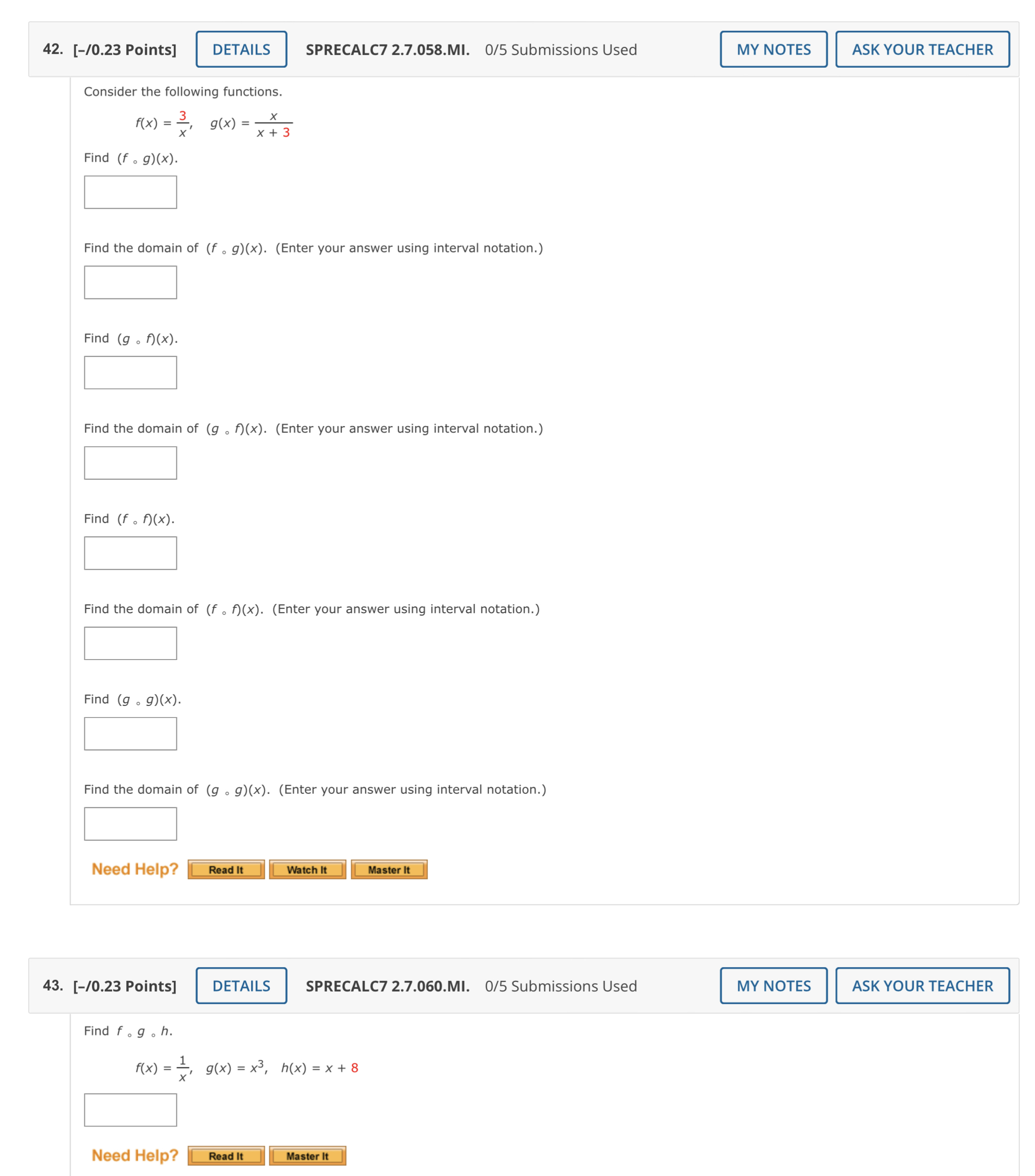
Task: Click Master It under question 43
Action: click(x=308, y=1156)
